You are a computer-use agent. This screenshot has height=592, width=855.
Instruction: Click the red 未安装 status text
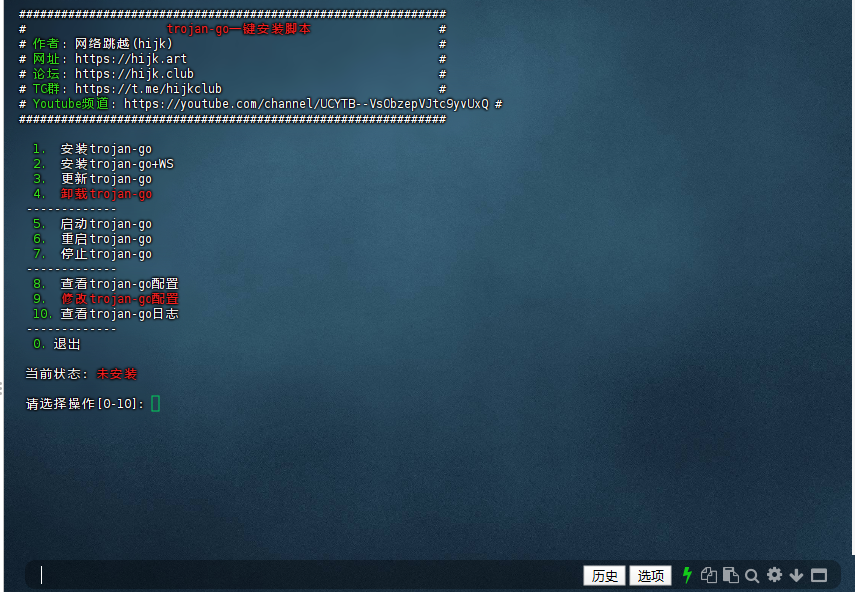117,374
